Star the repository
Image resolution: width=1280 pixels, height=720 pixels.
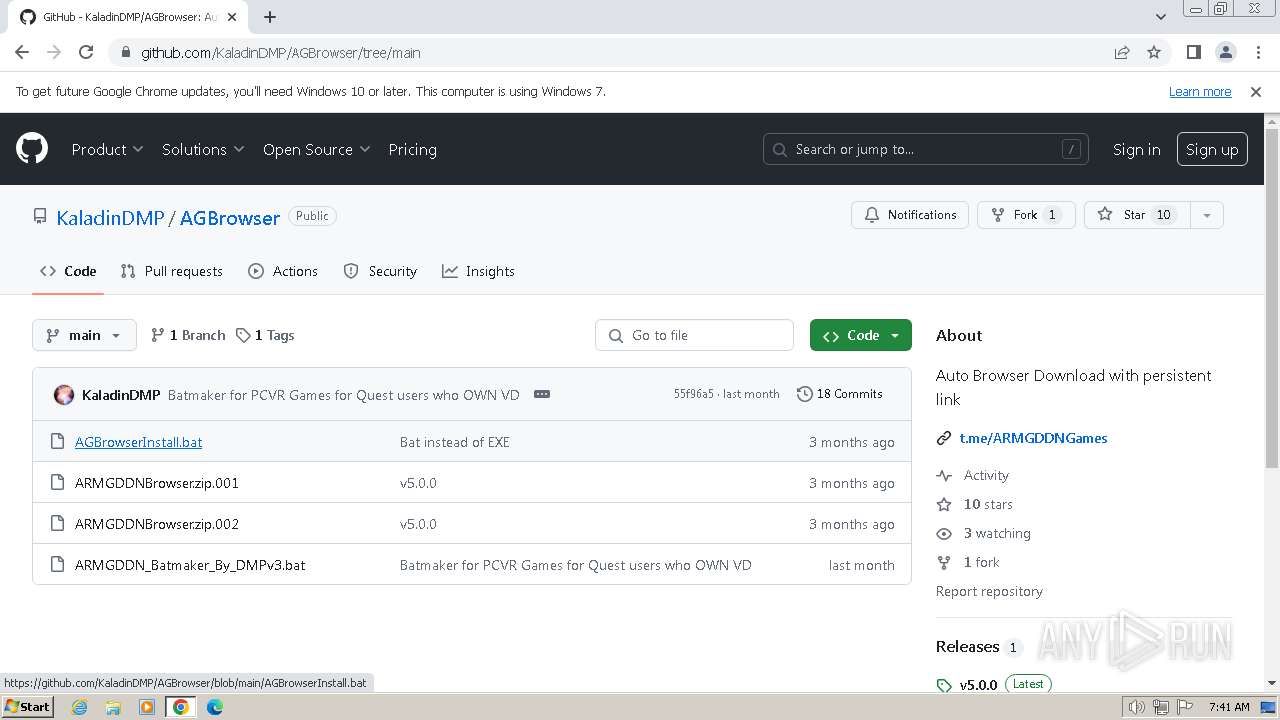click(1136, 215)
